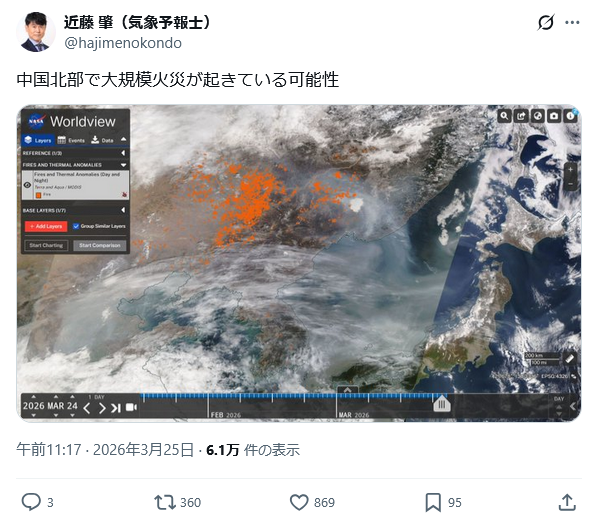Click the Start Comparison button

100,245
